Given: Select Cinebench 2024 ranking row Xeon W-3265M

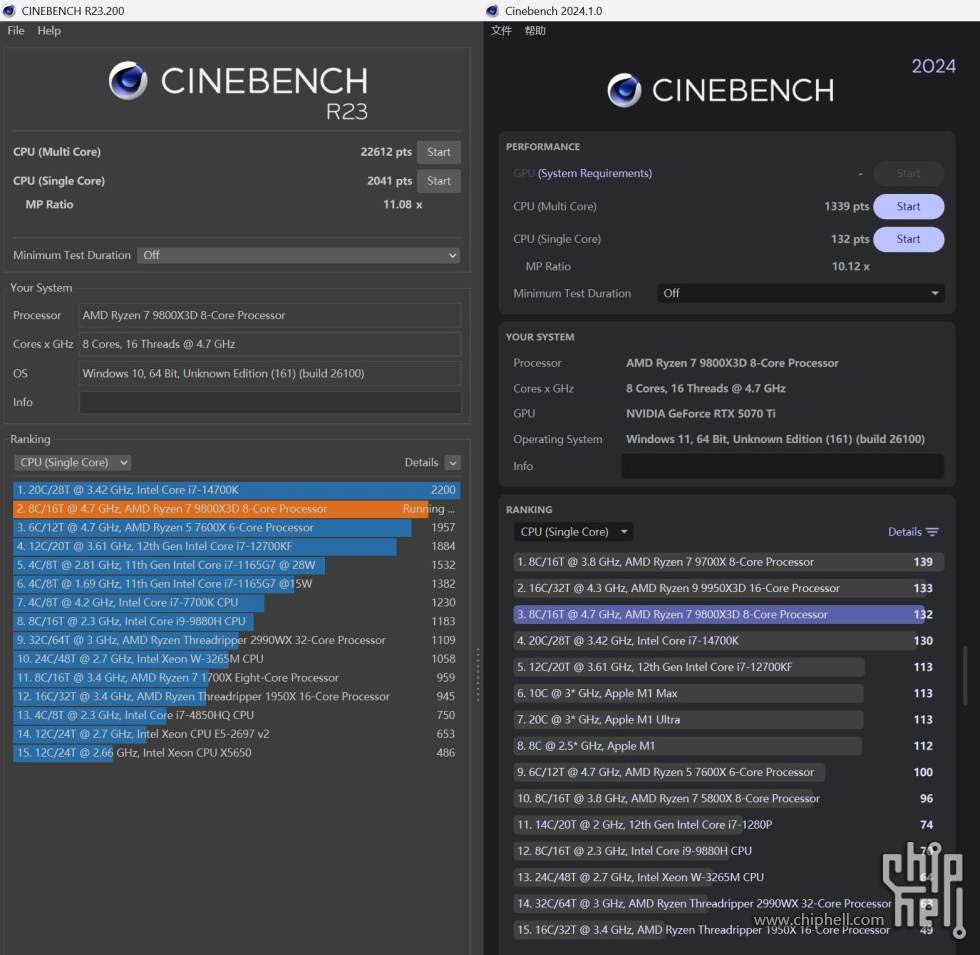Looking at the screenshot, I should (728, 877).
